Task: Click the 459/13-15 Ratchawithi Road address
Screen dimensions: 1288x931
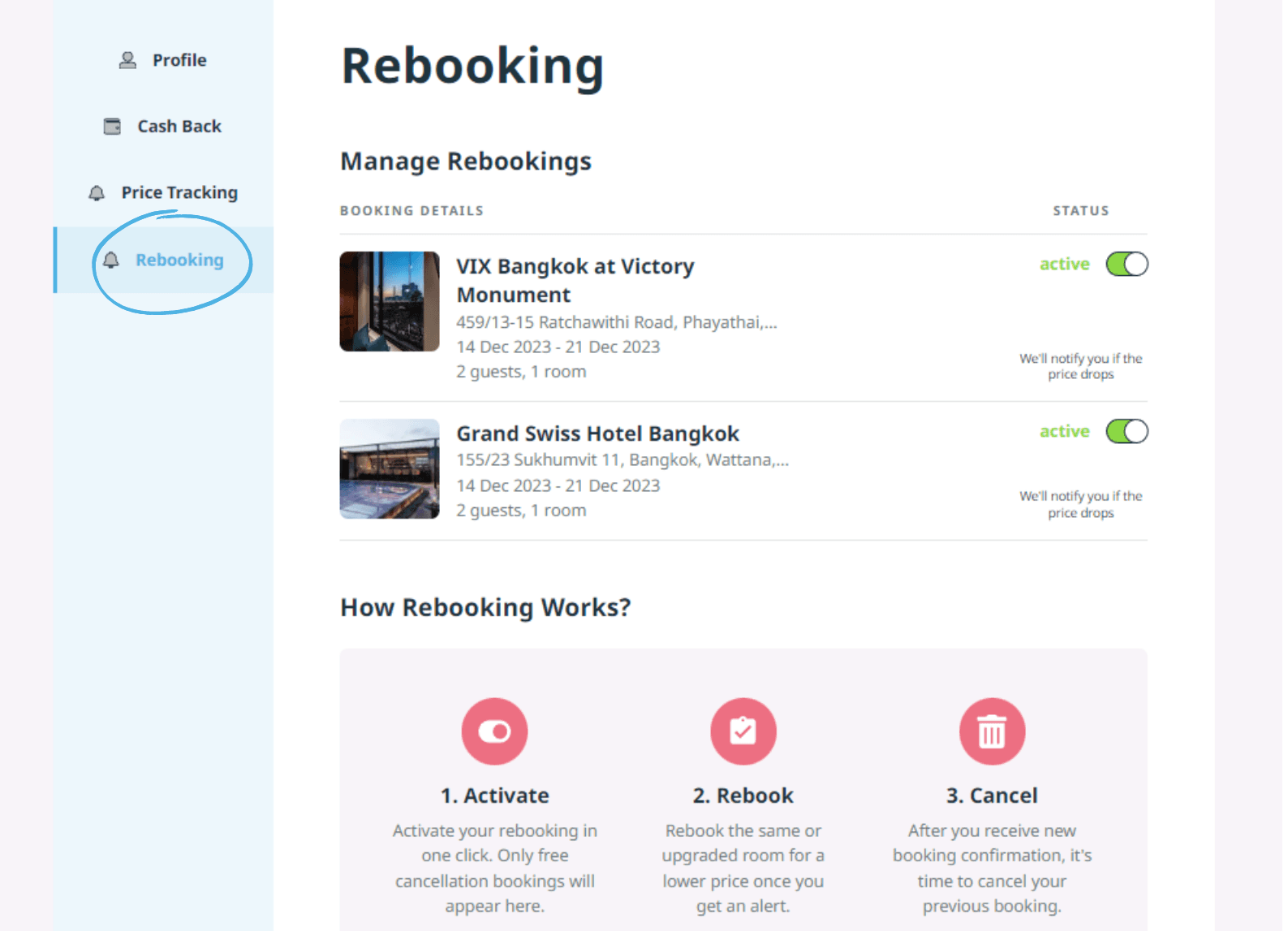Action: pyautogui.click(x=617, y=322)
